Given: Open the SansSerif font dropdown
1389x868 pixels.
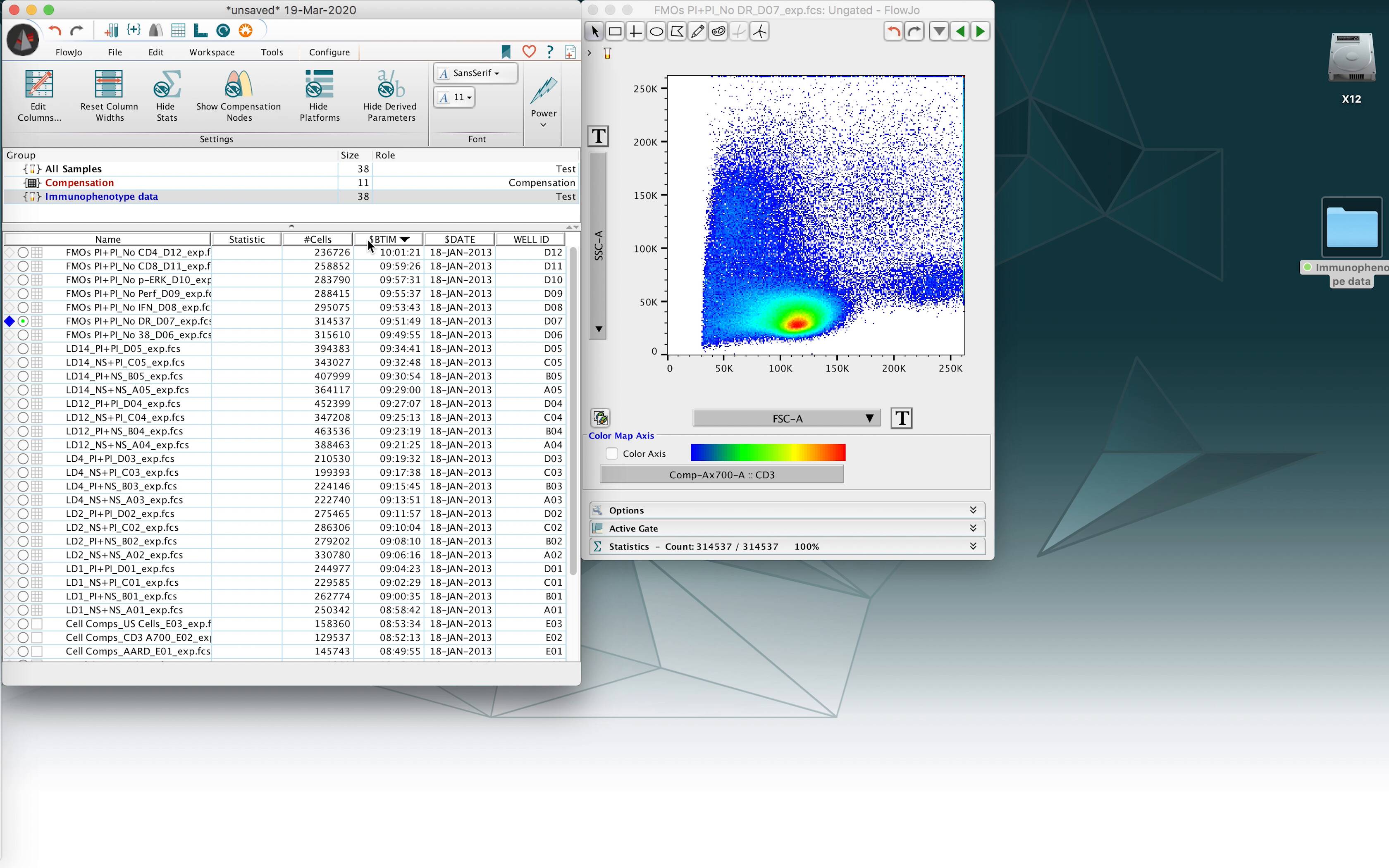Looking at the screenshot, I should 475,73.
